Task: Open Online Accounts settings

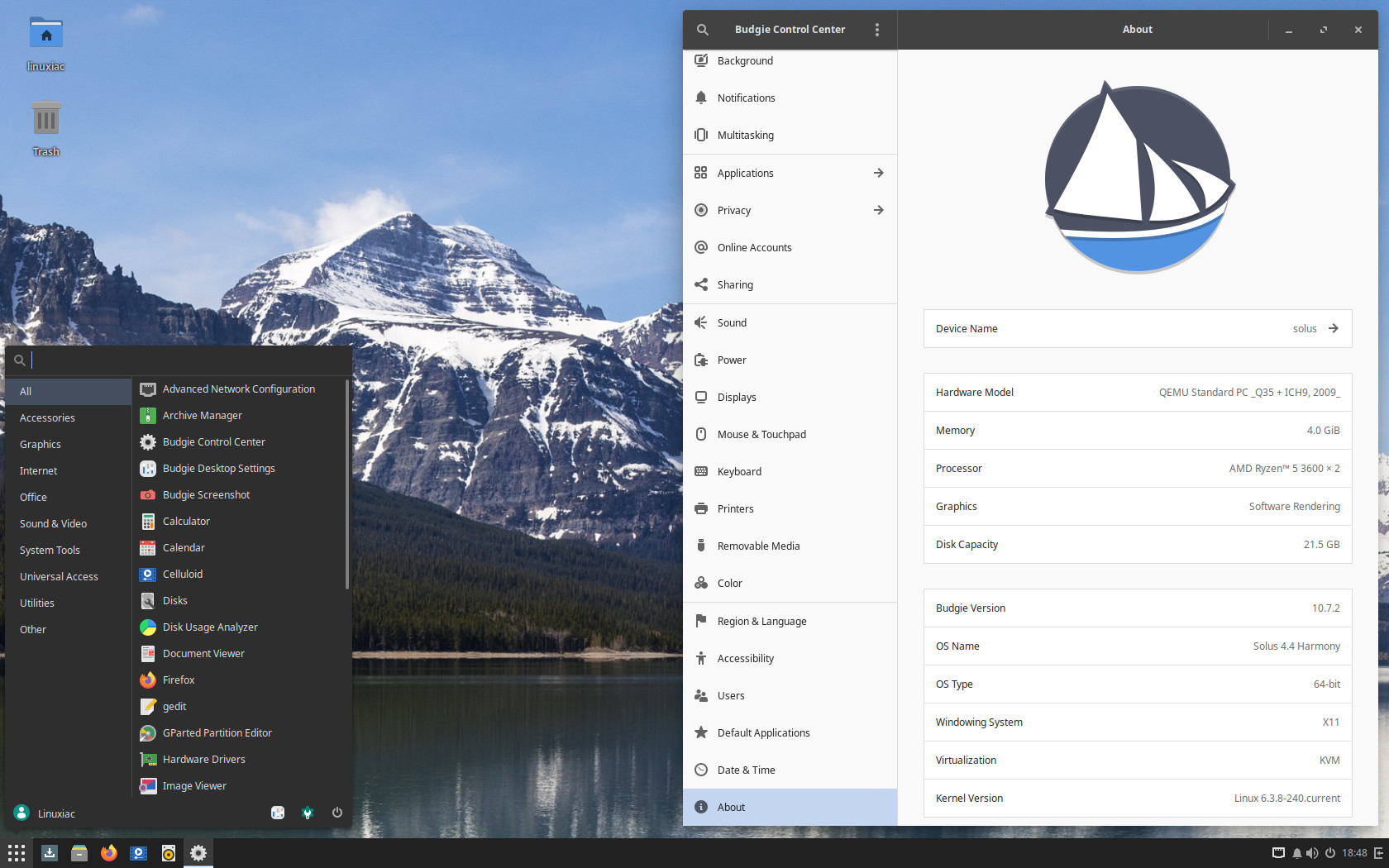Action: click(x=790, y=247)
